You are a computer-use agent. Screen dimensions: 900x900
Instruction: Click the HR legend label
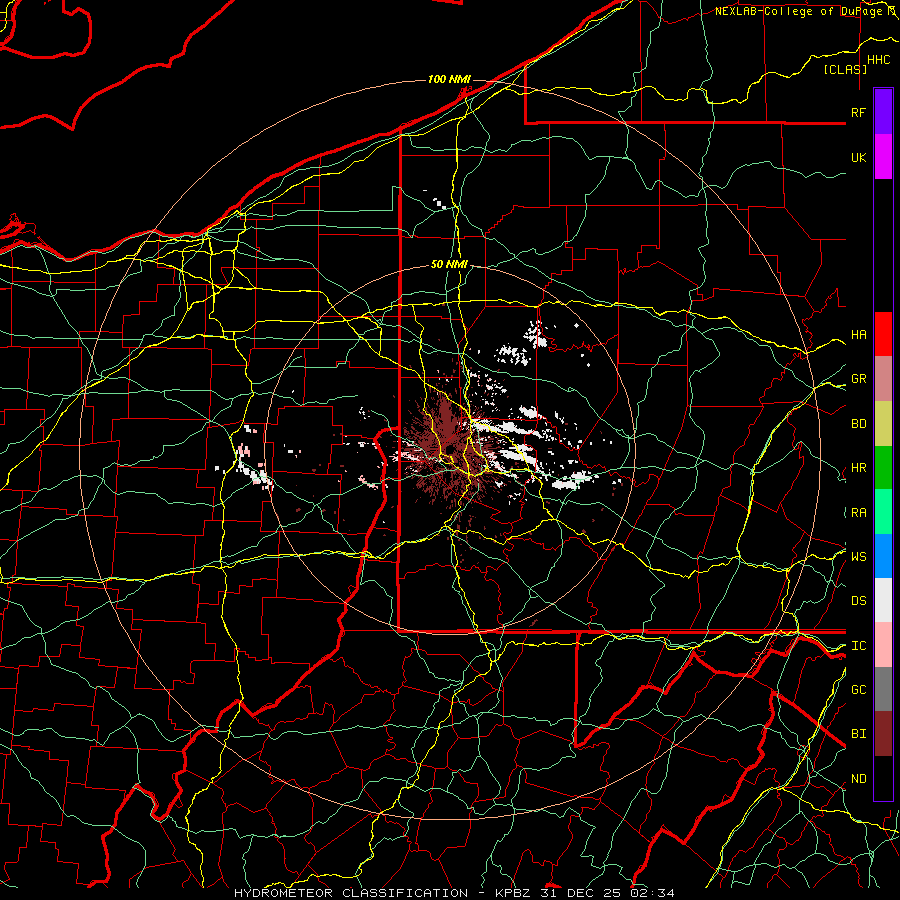coord(859,468)
